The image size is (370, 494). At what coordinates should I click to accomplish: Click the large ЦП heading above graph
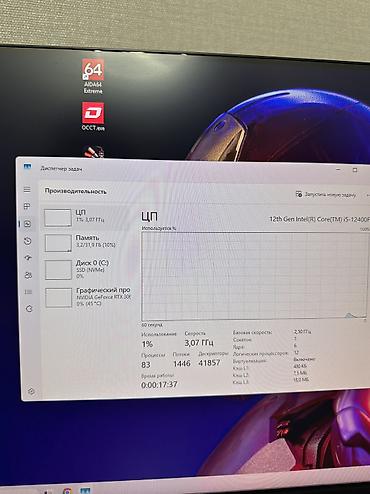[x=149, y=217]
